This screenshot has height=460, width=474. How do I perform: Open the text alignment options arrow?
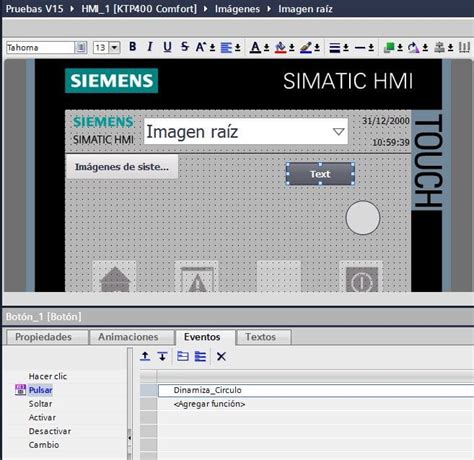pyautogui.click(x=237, y=48)
